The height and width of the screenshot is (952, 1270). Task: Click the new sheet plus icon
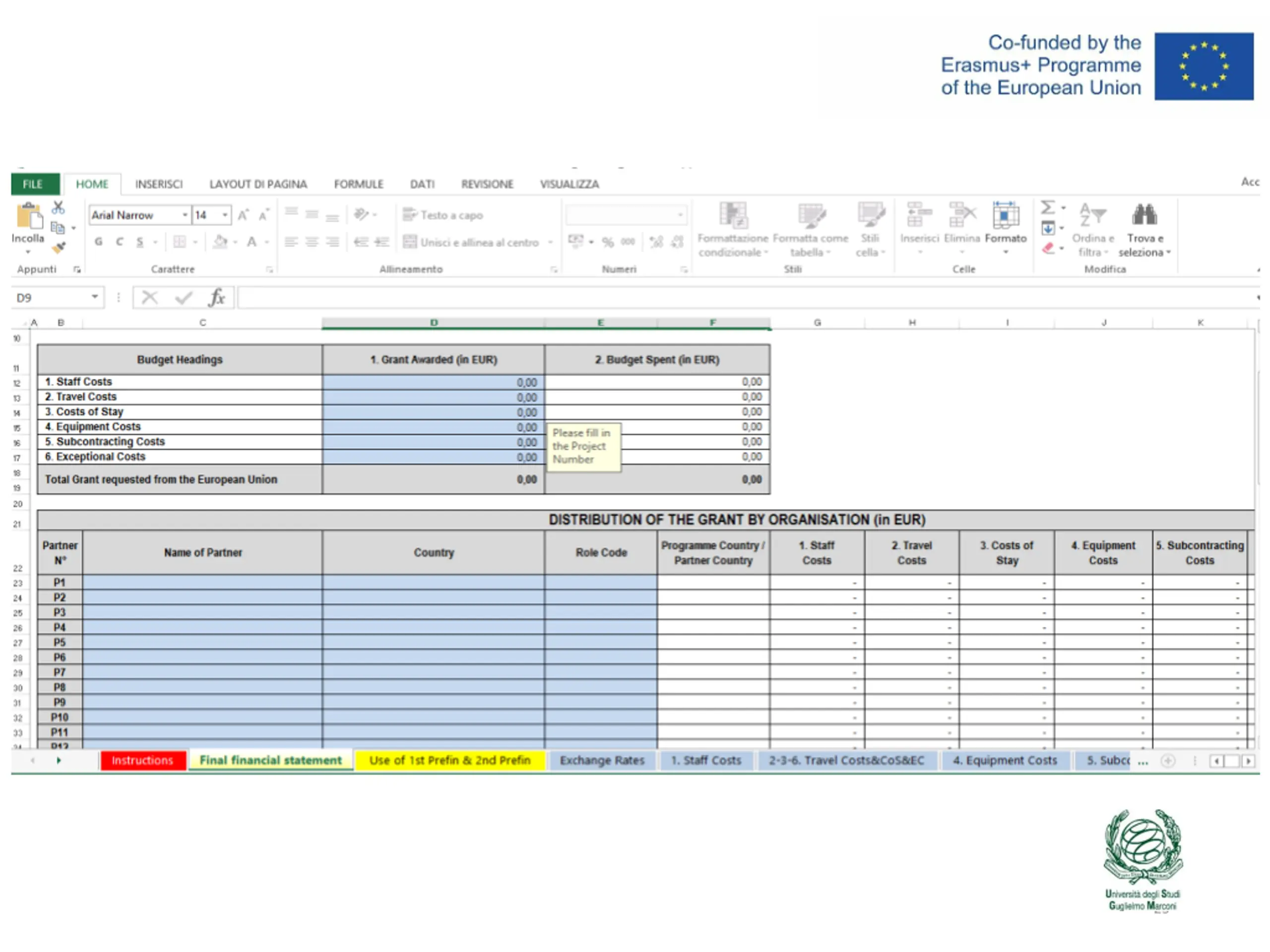click(1168, 761)
